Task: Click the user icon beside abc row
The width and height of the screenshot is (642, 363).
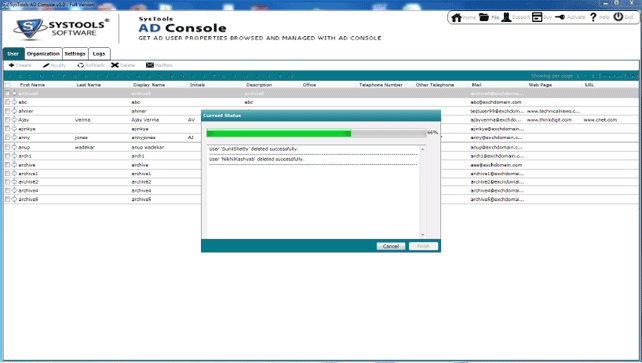Action: tap(14, 102)
